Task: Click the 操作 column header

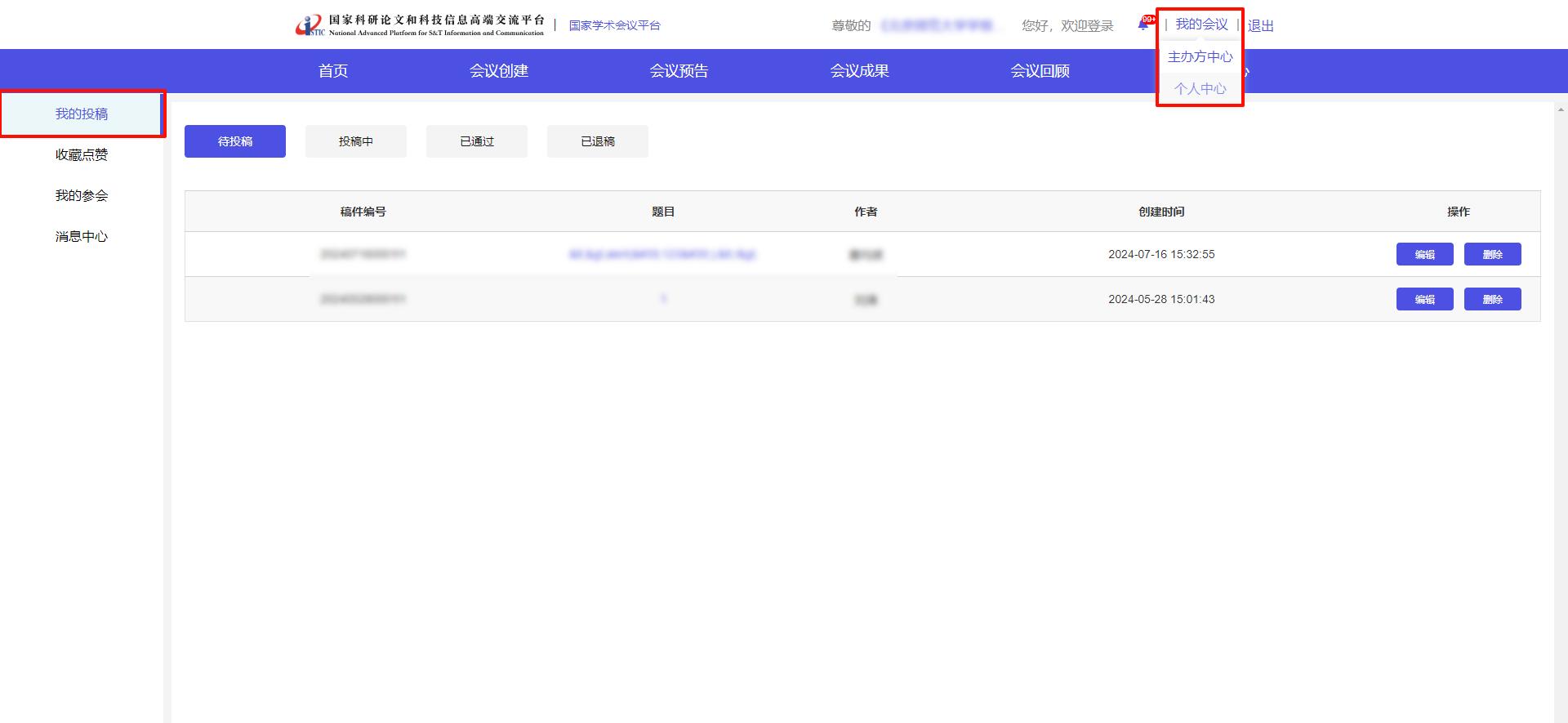Action: (x=1459, y=212)
